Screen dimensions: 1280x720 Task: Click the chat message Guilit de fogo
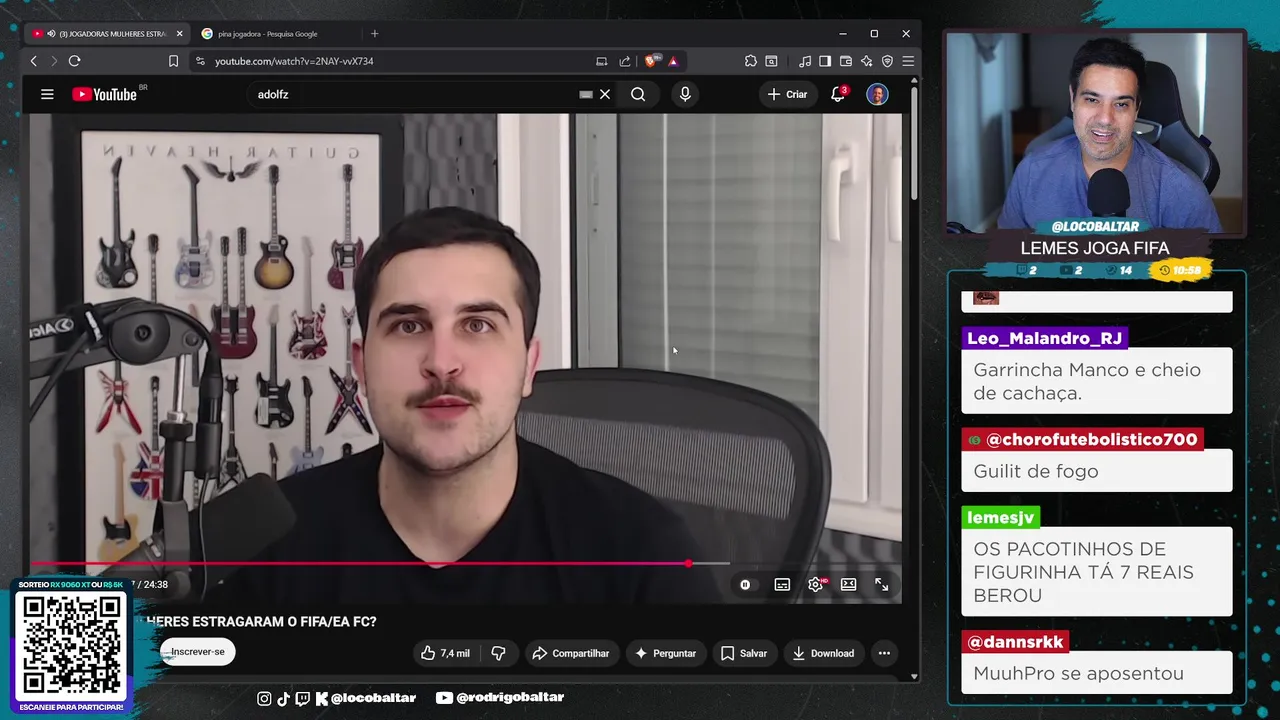pyautogui.click(x=1036, y=471)
